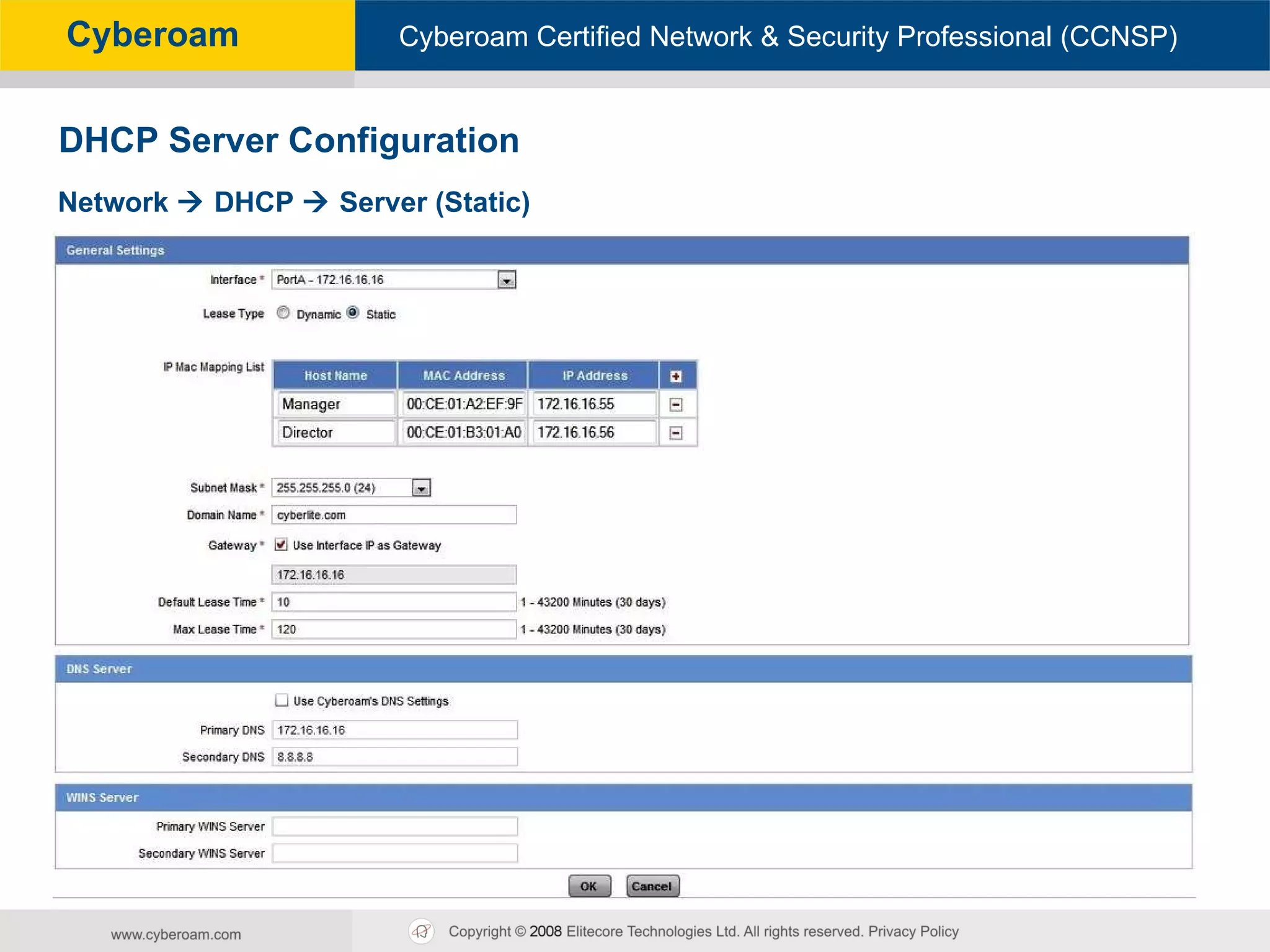Click the Director host name field
Viewport: 1270px width, 952px height.
point(335,433)
